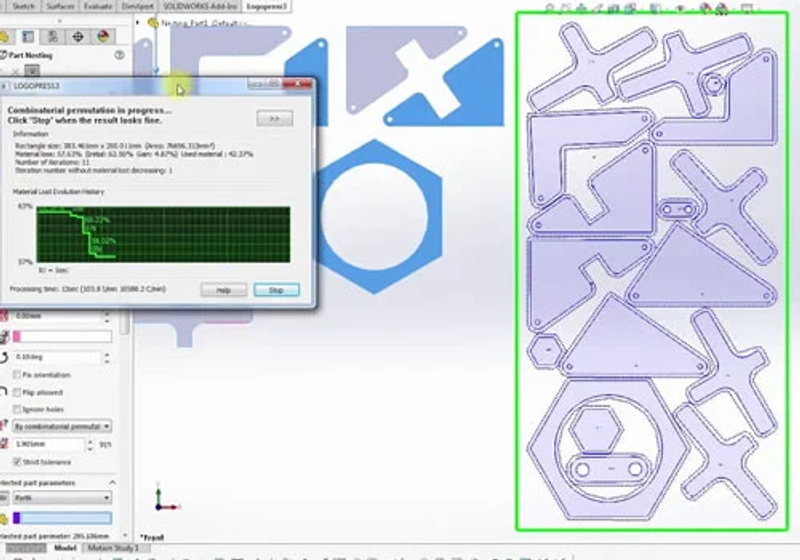Click the Zoom to Fit view icon
Image resolution: width=800 pixels, height=560 pixels.
point(549,8)
